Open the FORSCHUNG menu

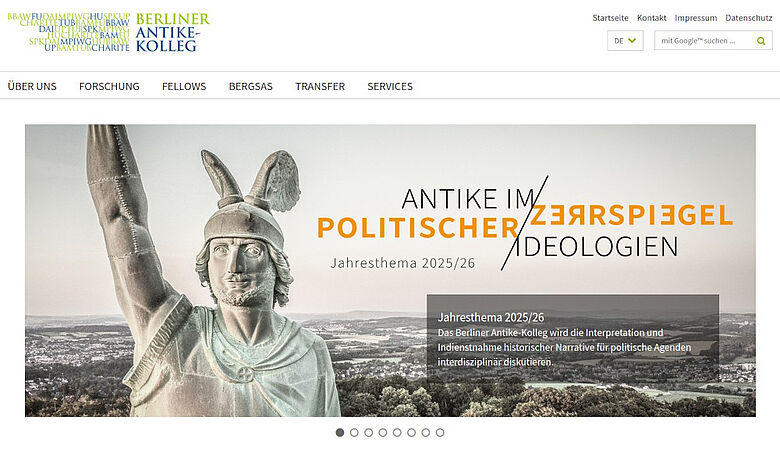tap(109, 87)
